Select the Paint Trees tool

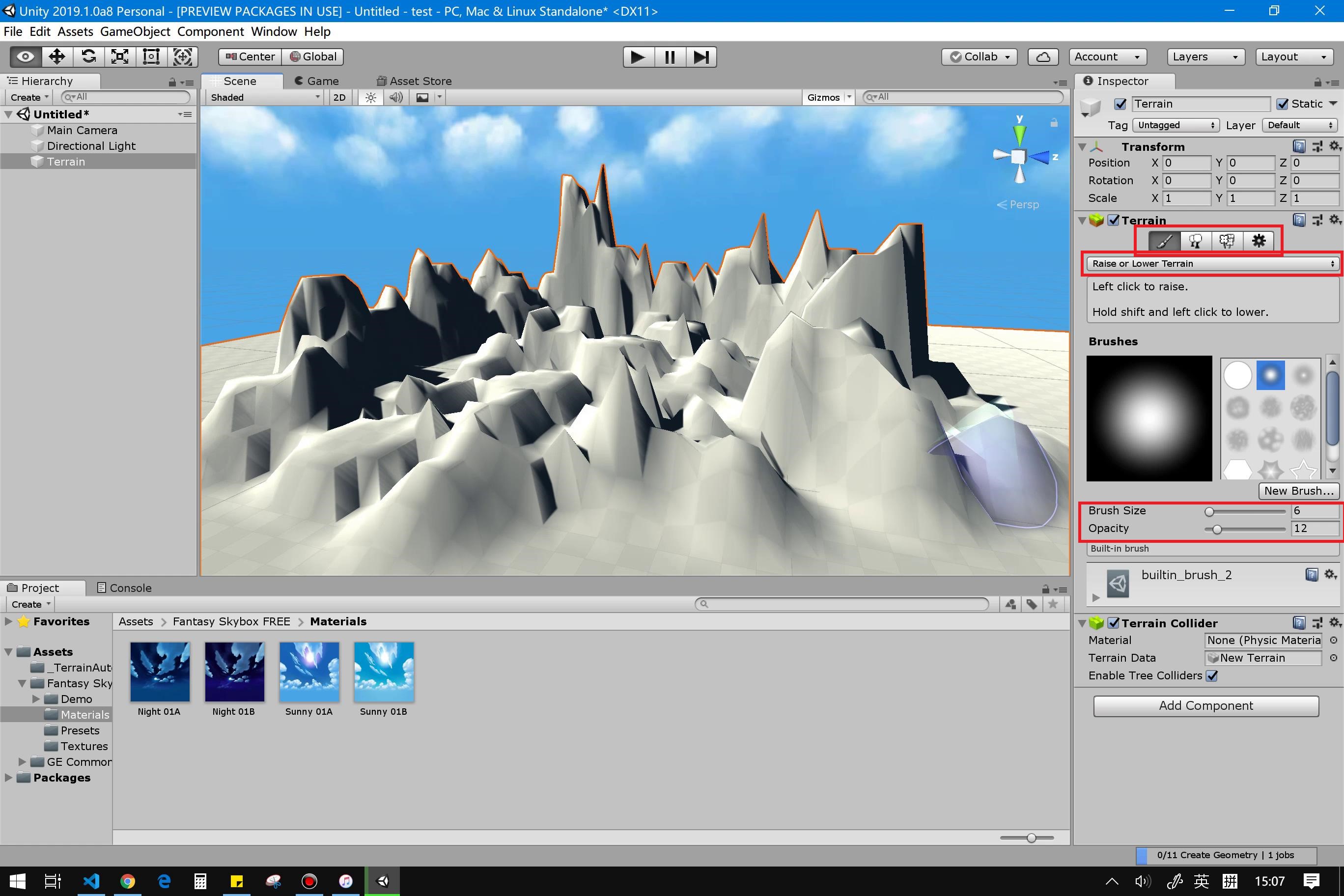(x=1196, y=241)
